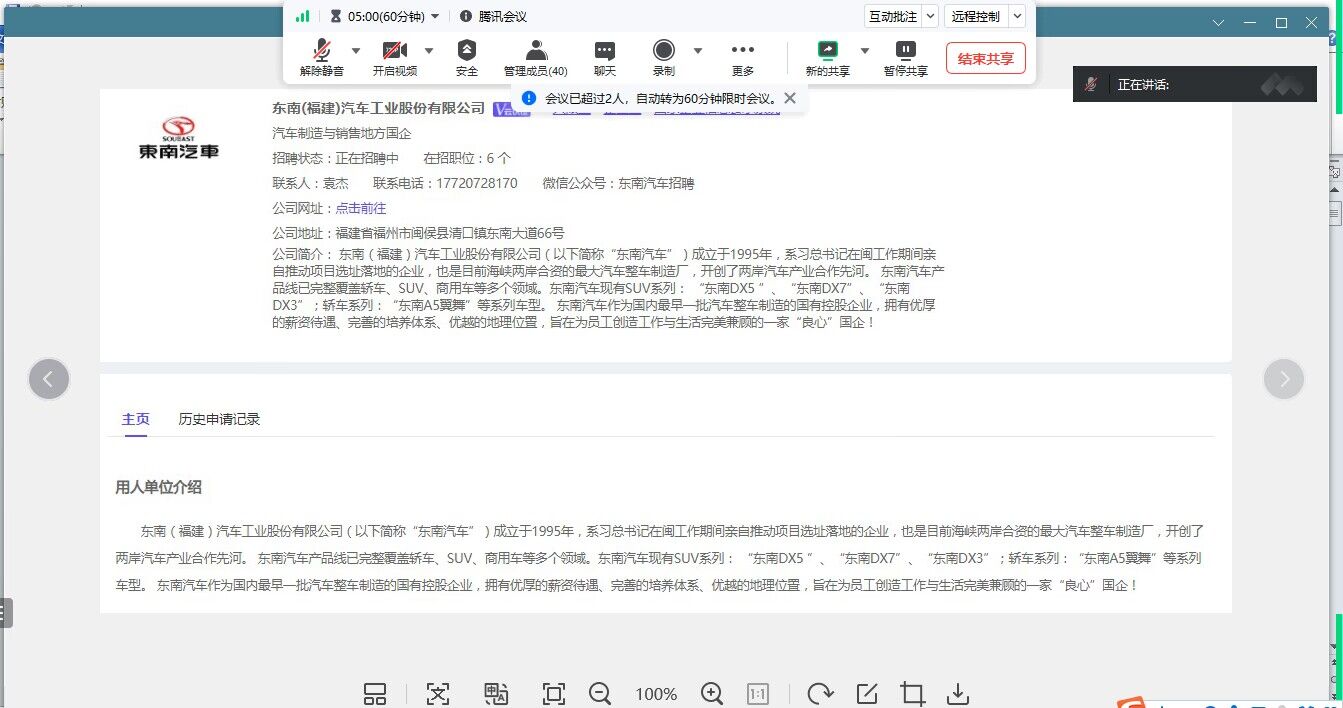Viewport: 1343px width, 708px height.
Task: Open the window title bar dropdown chevron
Action: (1218, 22)
